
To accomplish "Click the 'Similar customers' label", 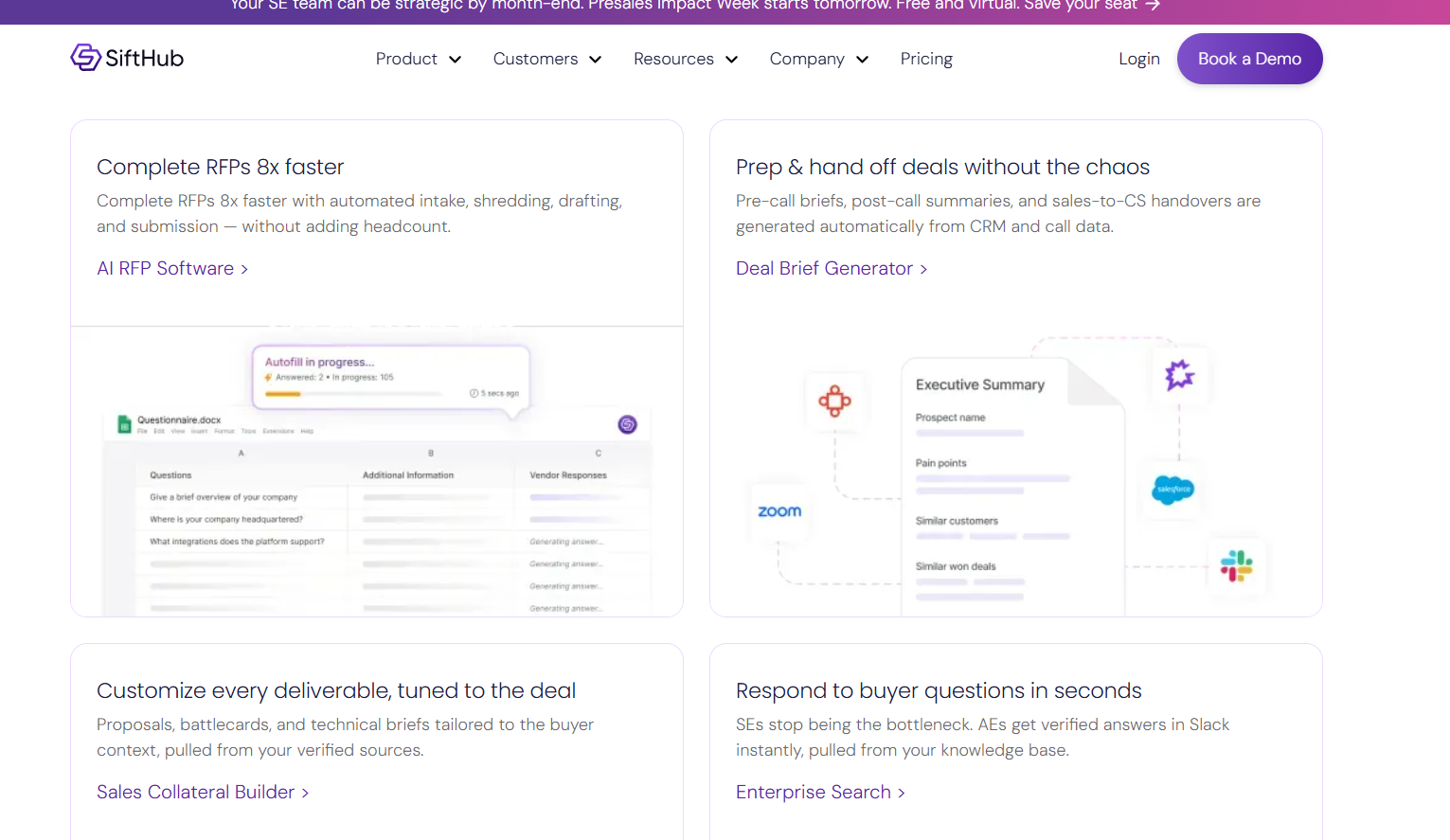I will tap(957, 521).
